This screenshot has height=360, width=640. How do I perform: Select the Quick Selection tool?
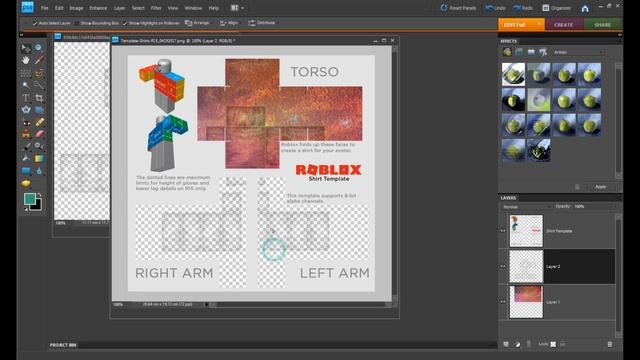[x=39, y=85]
